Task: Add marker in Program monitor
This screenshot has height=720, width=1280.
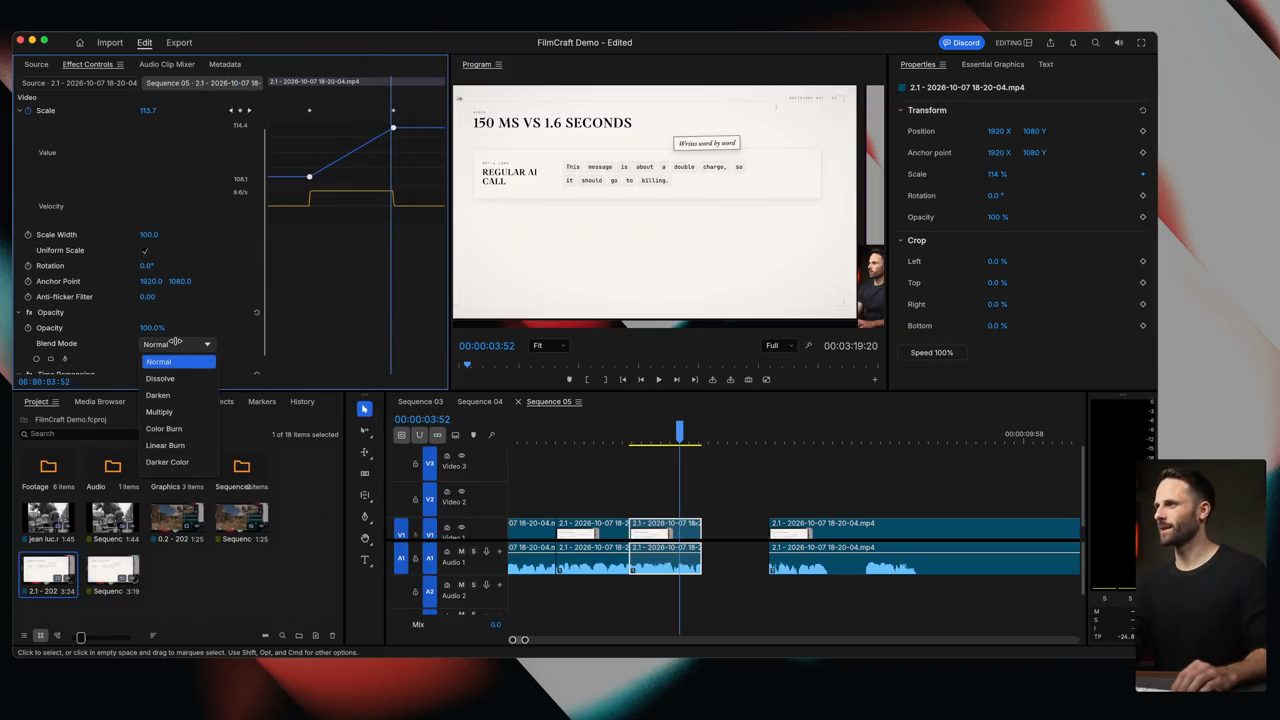Action: click(x=570, y=380)
